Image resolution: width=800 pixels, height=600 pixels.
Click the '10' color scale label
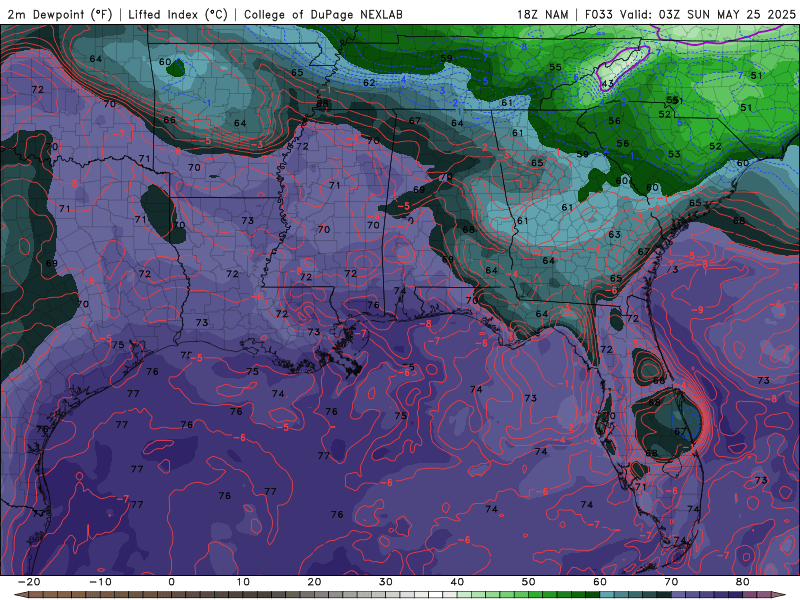point(243,582)
